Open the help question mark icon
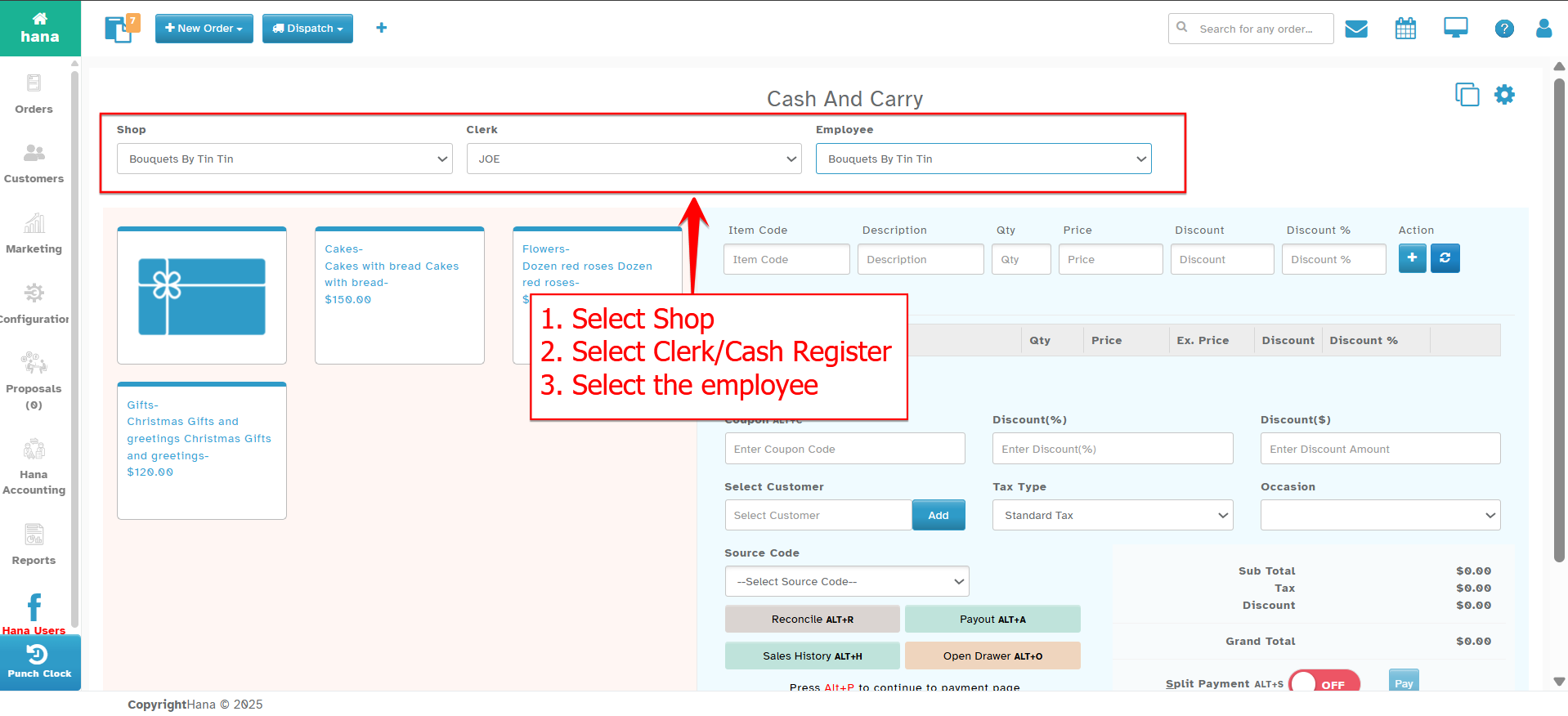 [x=1504, y=29]
